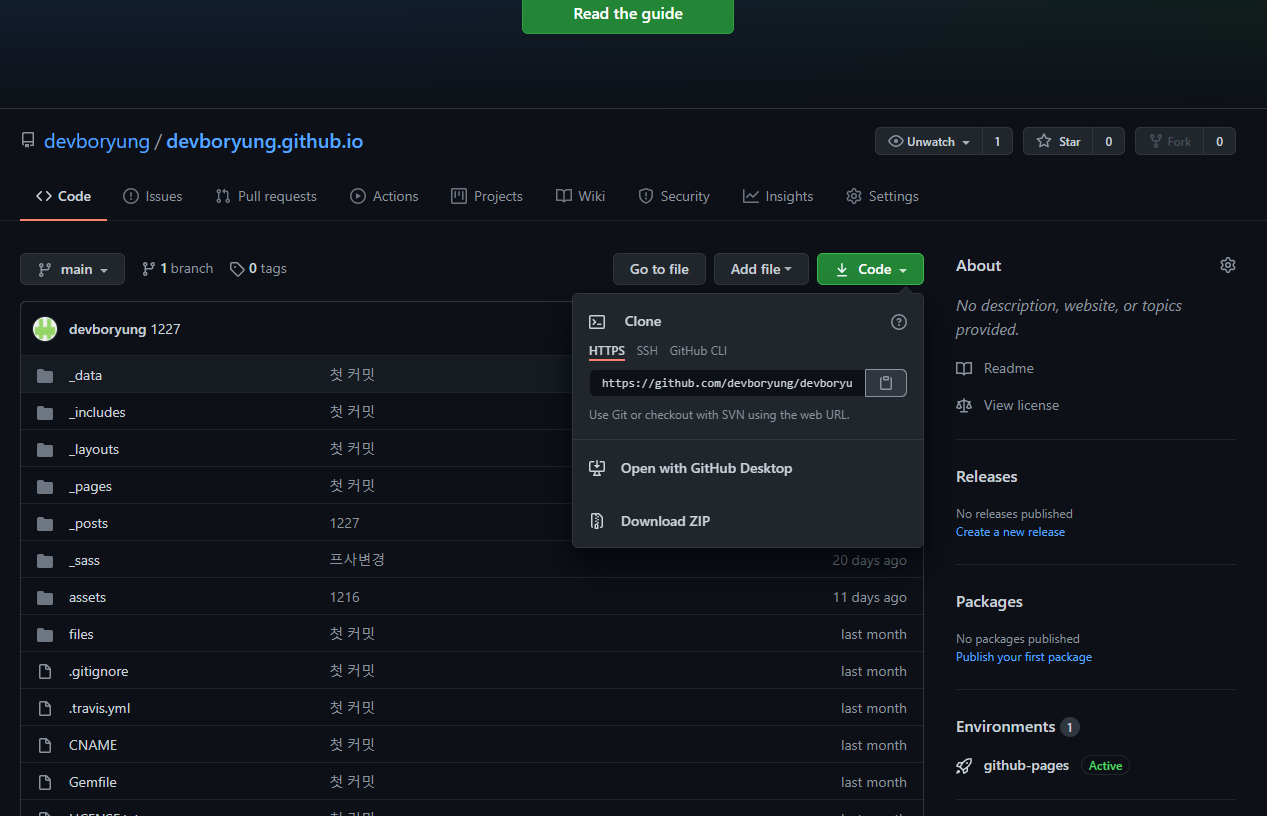Click the _data folder icon
The width and height of the screenshot is (1267, 816).
(45, 376)
